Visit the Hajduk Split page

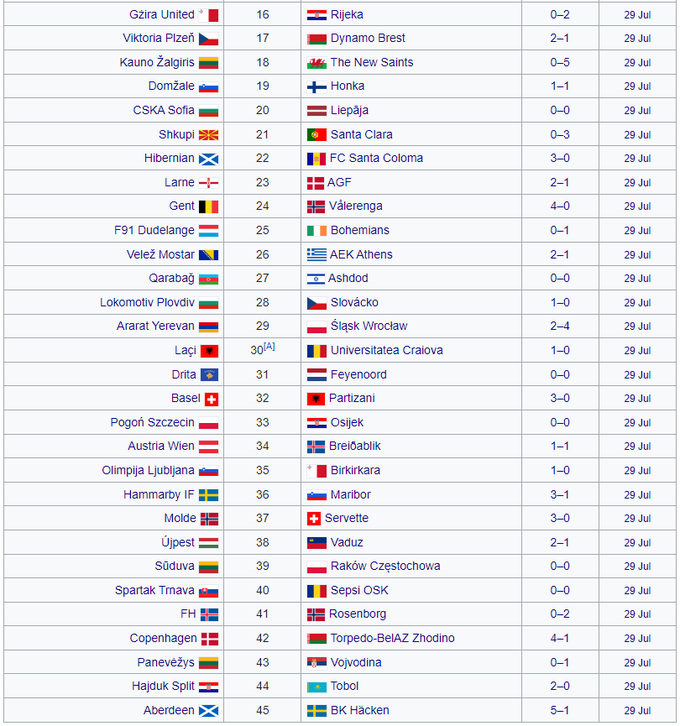pos(163,686)
